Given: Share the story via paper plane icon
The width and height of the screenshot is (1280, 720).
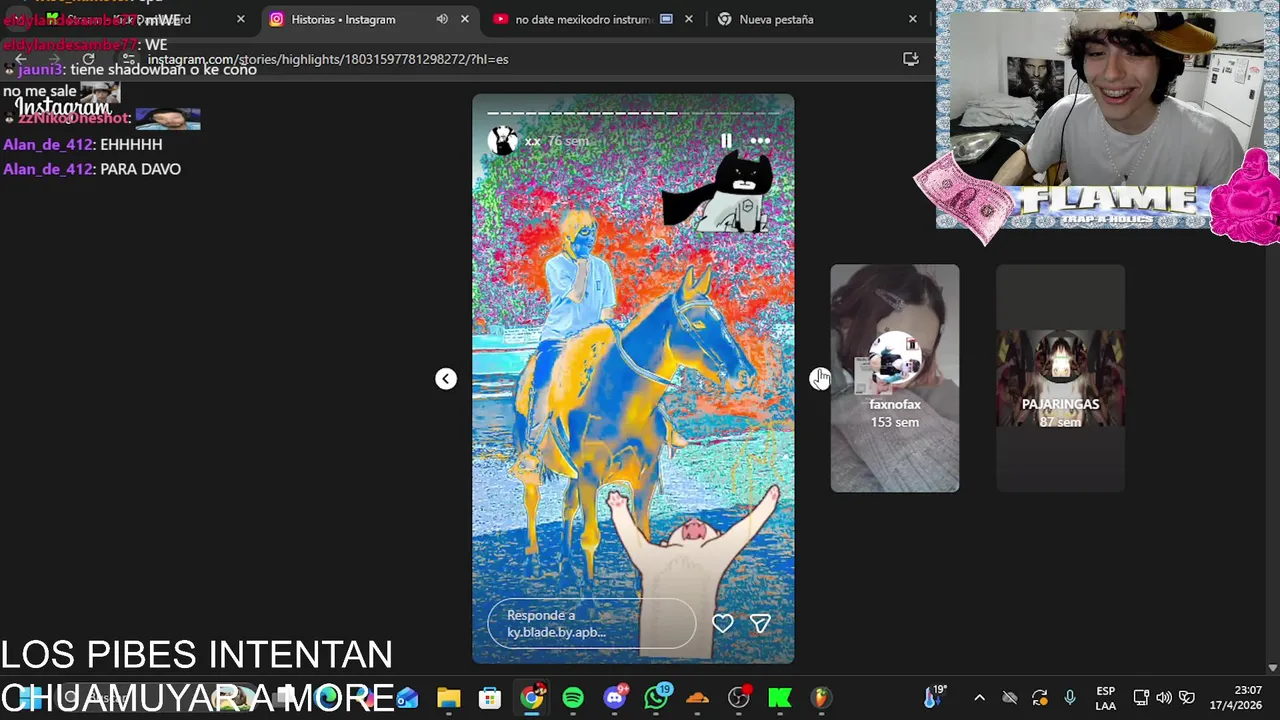Looking at the screenshot, I should click(x=760, y=623).
